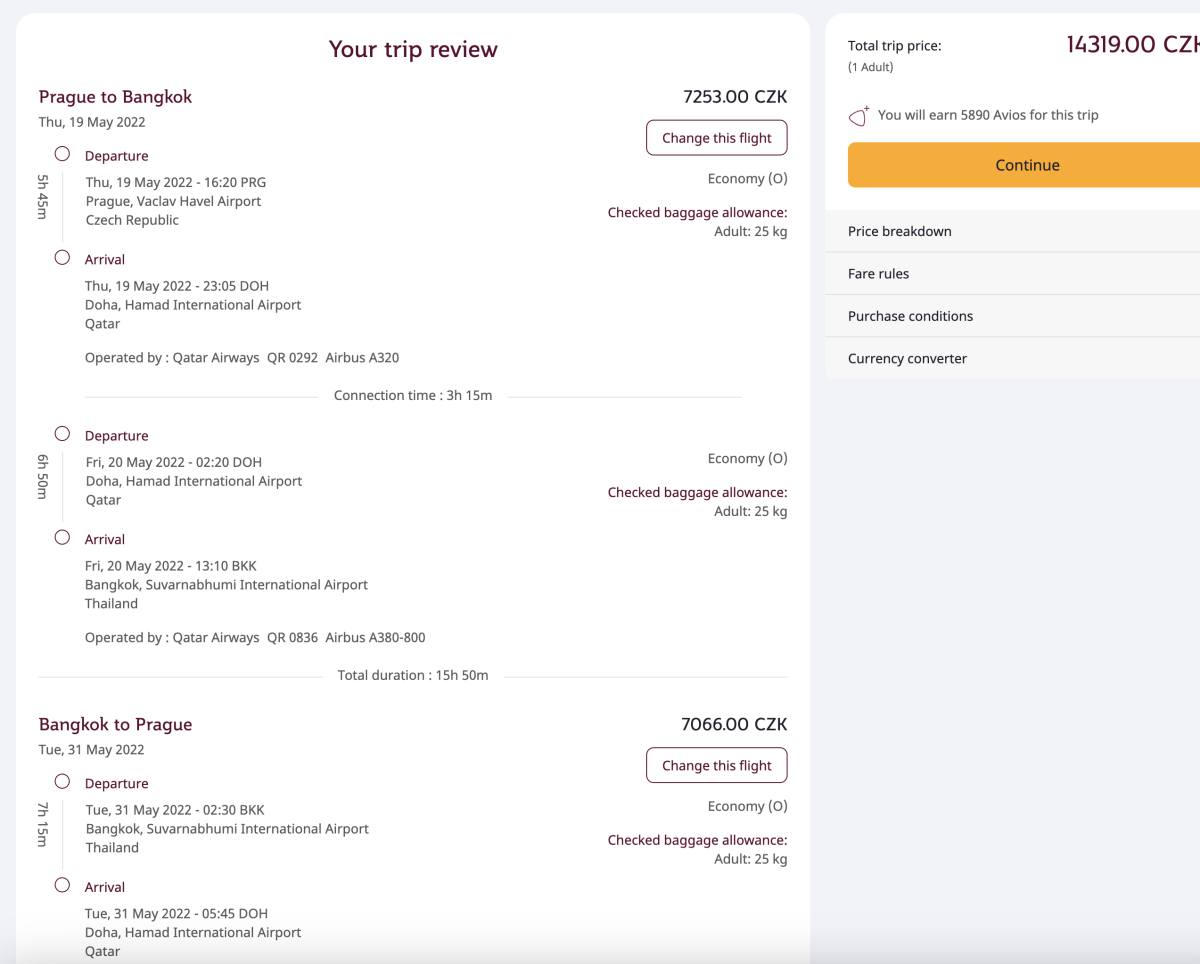Click the arrival circle for Doha 23:05
Image resolution: width=1200 pixels, height=964 pixels.
[63, 258]
